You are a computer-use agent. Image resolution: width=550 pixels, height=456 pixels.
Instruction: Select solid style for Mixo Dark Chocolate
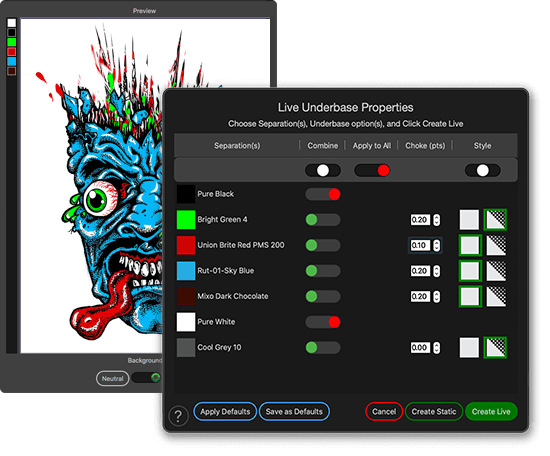(x=470, y=296)
